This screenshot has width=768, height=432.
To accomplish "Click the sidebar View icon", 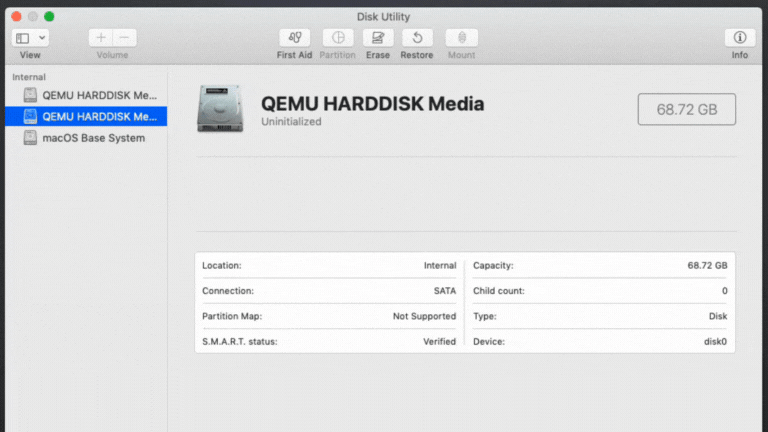I will (23, 38).
